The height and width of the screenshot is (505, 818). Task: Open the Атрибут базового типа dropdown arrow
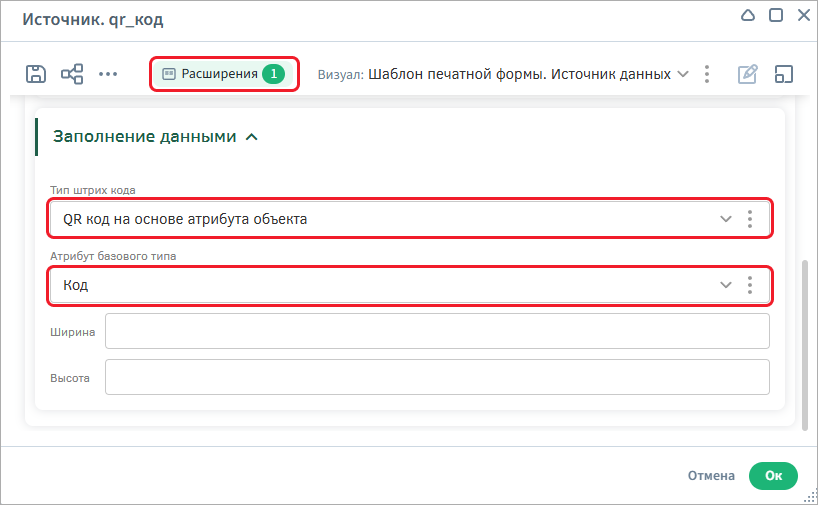point(726,285)
